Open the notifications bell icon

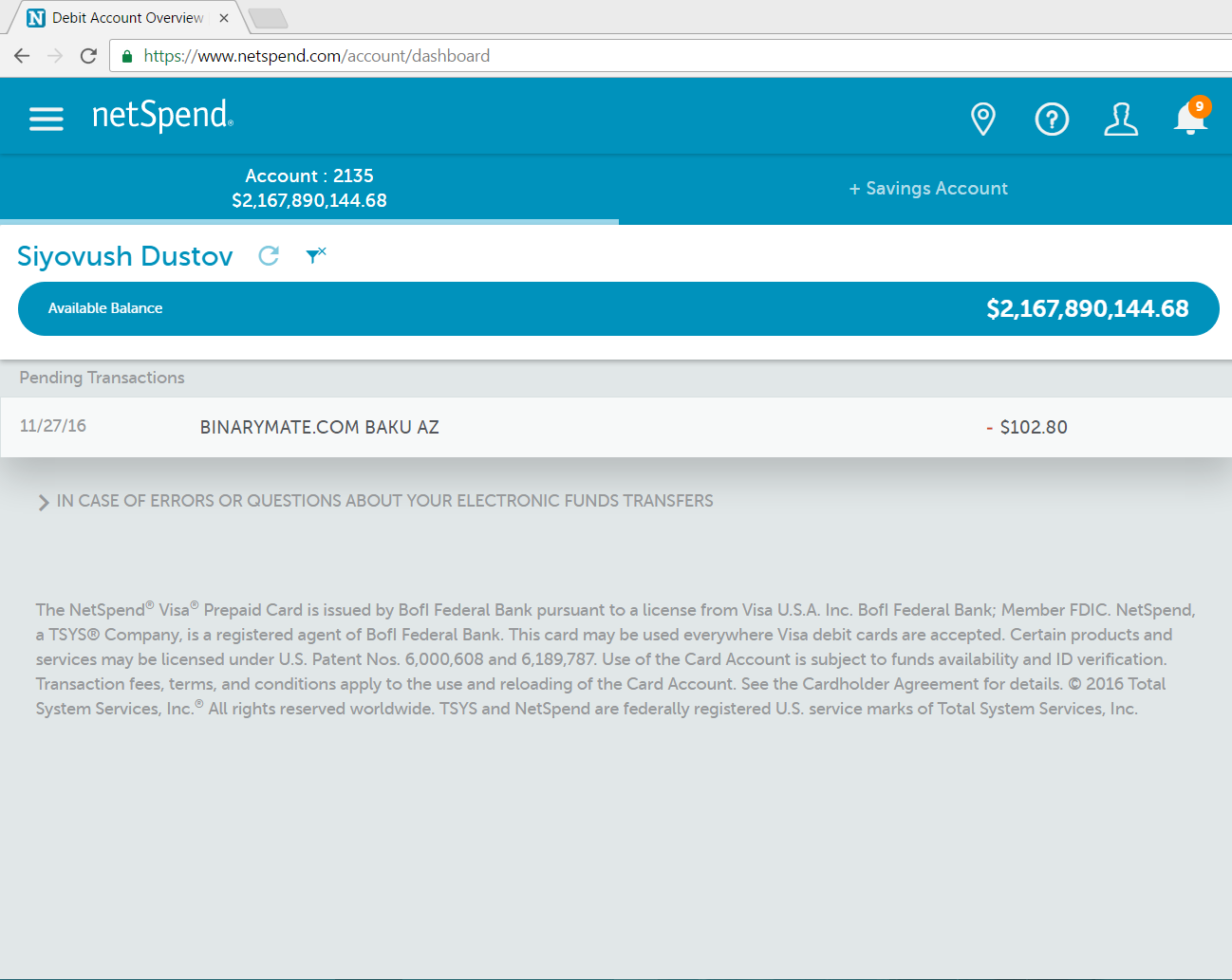pyautogui.click(x=1190, y=120)
